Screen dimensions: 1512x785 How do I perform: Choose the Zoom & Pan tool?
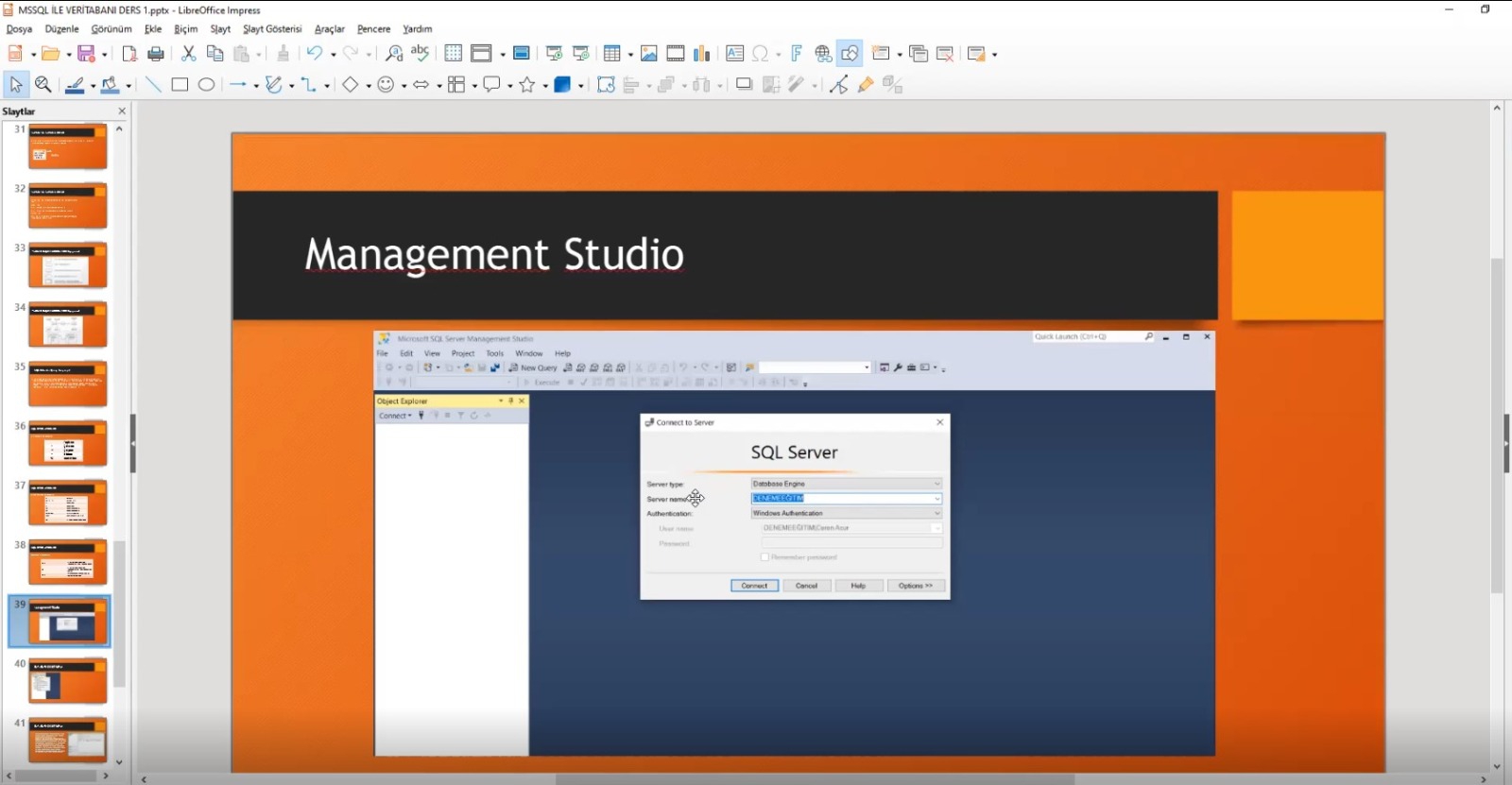tap(43, 85)
